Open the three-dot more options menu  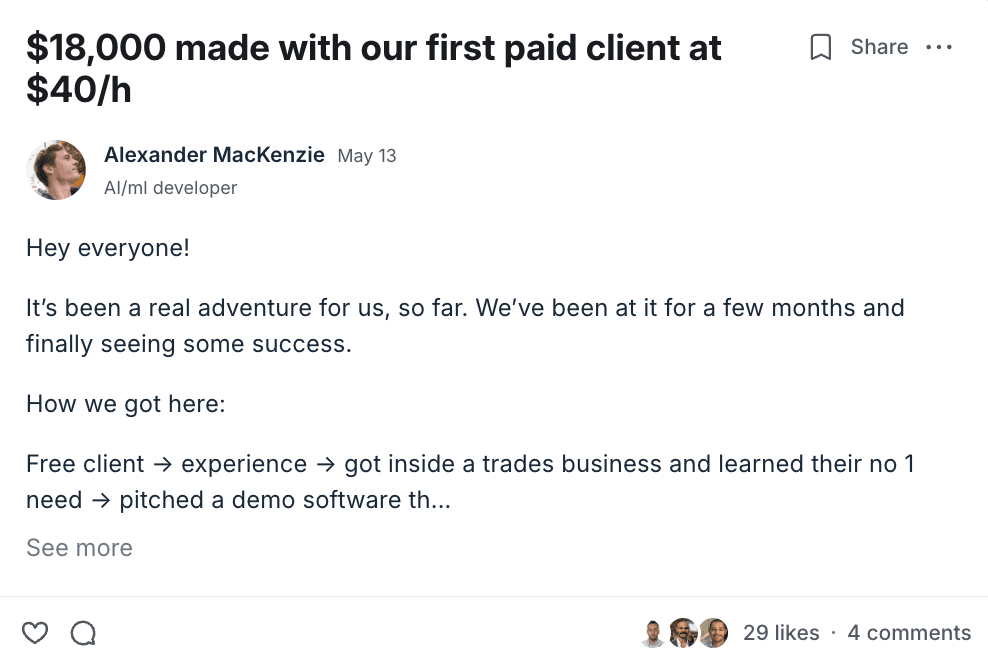click(x=939, y=47)
